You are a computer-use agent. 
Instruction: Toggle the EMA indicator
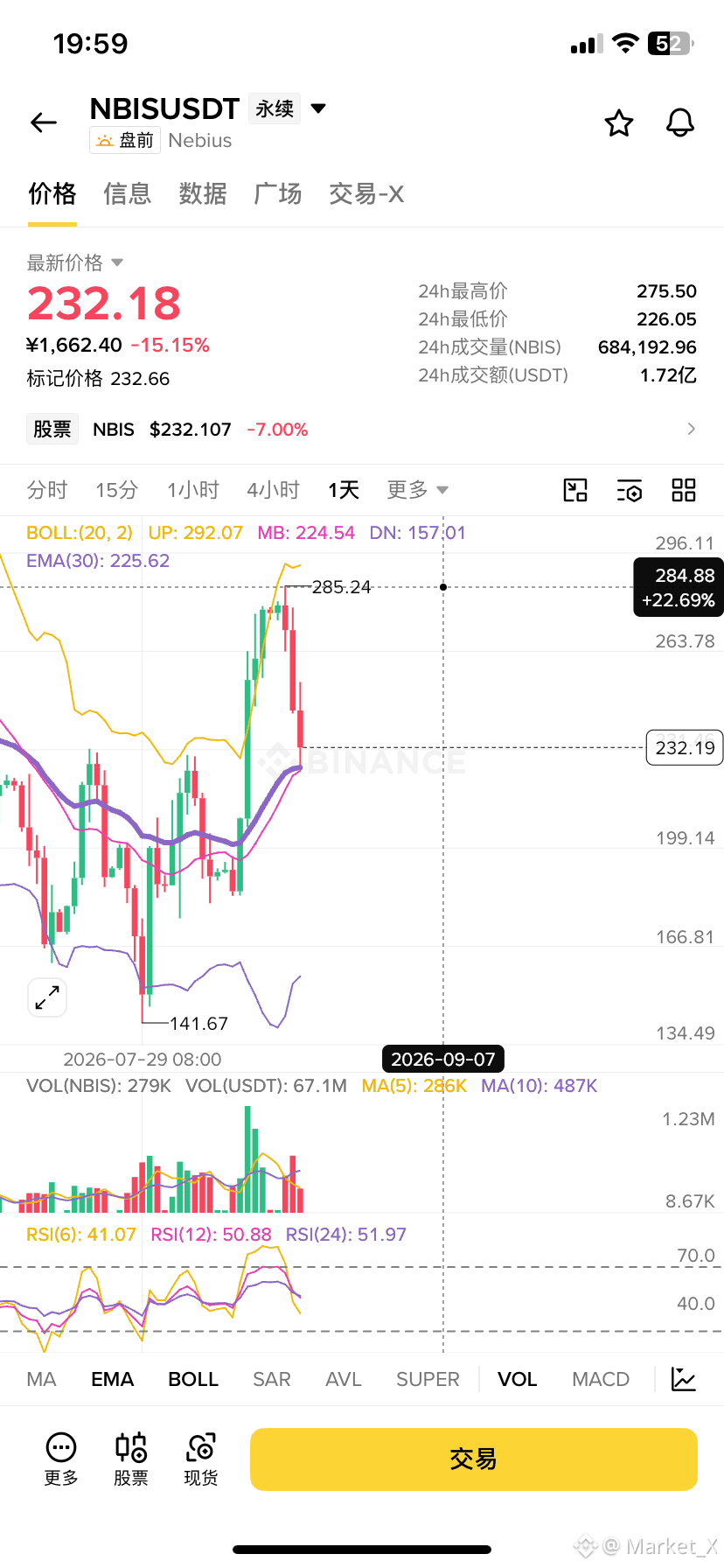[x=113, y=1379]
